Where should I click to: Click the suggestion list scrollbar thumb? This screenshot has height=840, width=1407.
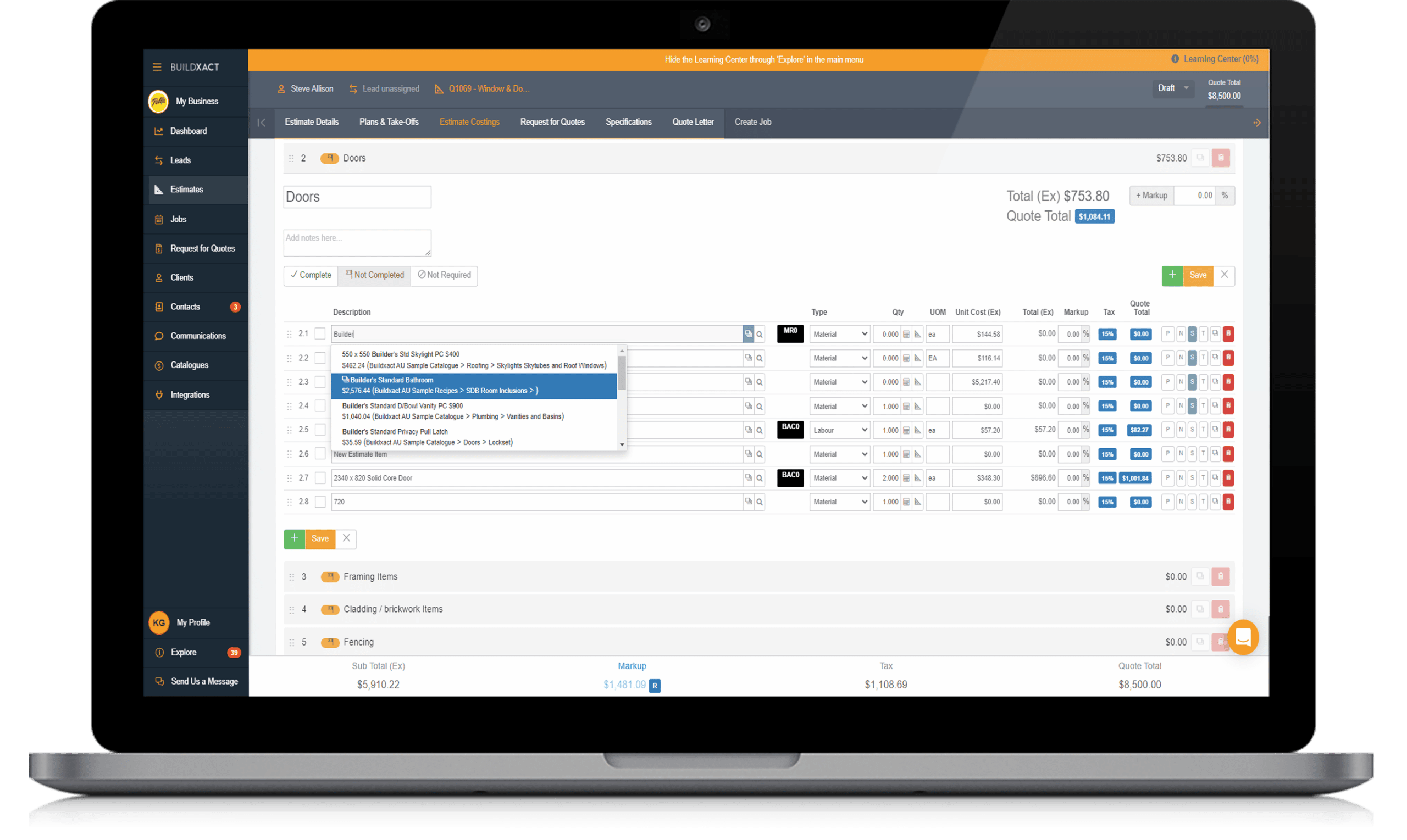click(622, 372)
